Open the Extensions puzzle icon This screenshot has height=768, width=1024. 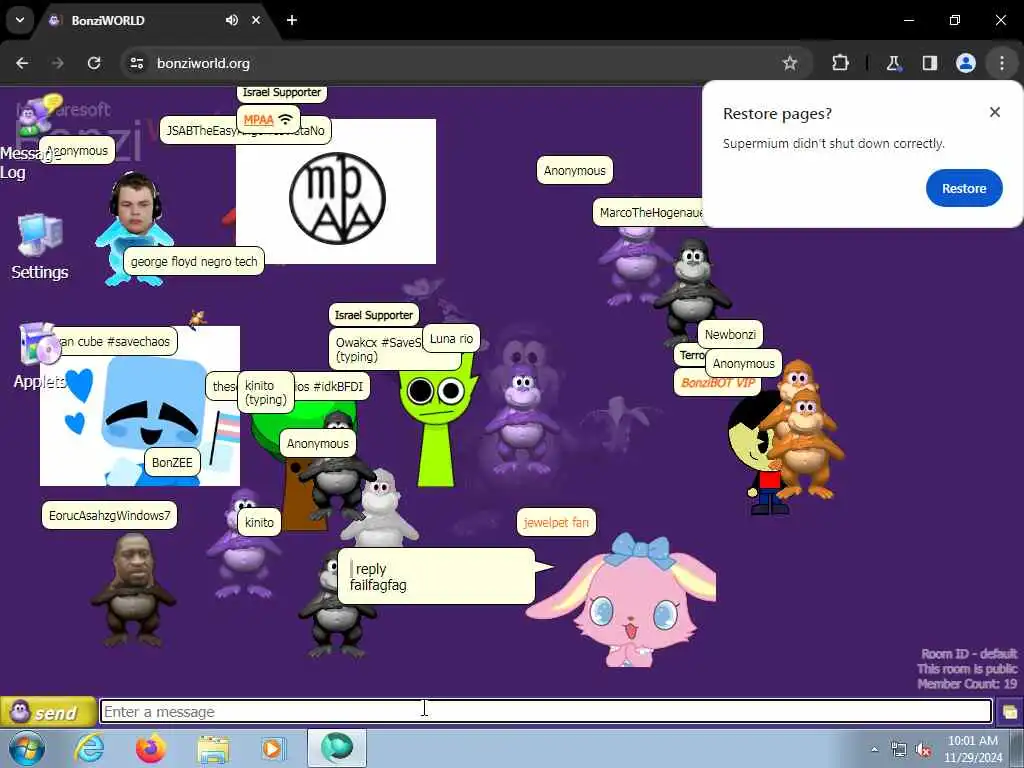tap(840, 63)
